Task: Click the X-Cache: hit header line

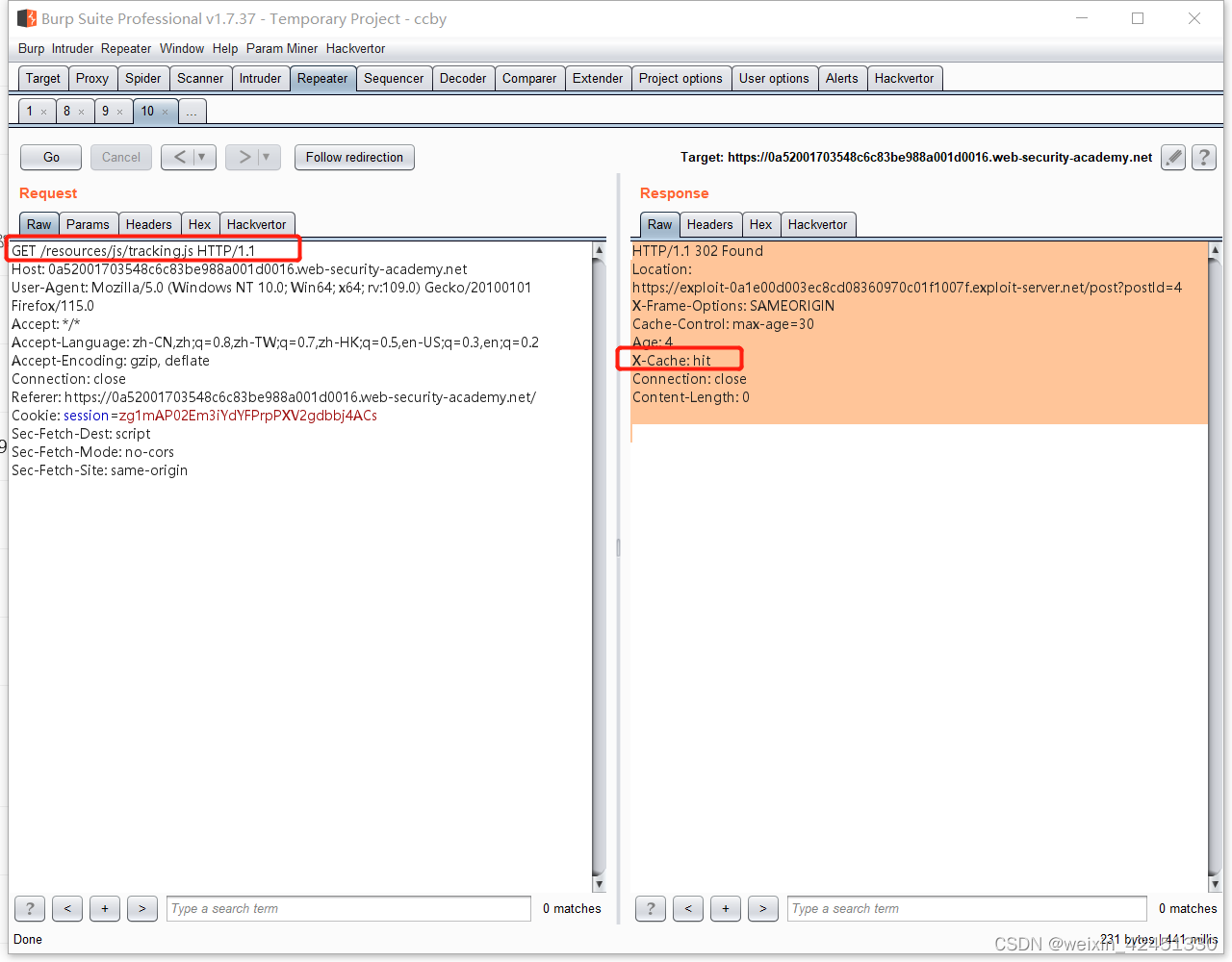Action: pyautogui.click(x=672, y=361)
